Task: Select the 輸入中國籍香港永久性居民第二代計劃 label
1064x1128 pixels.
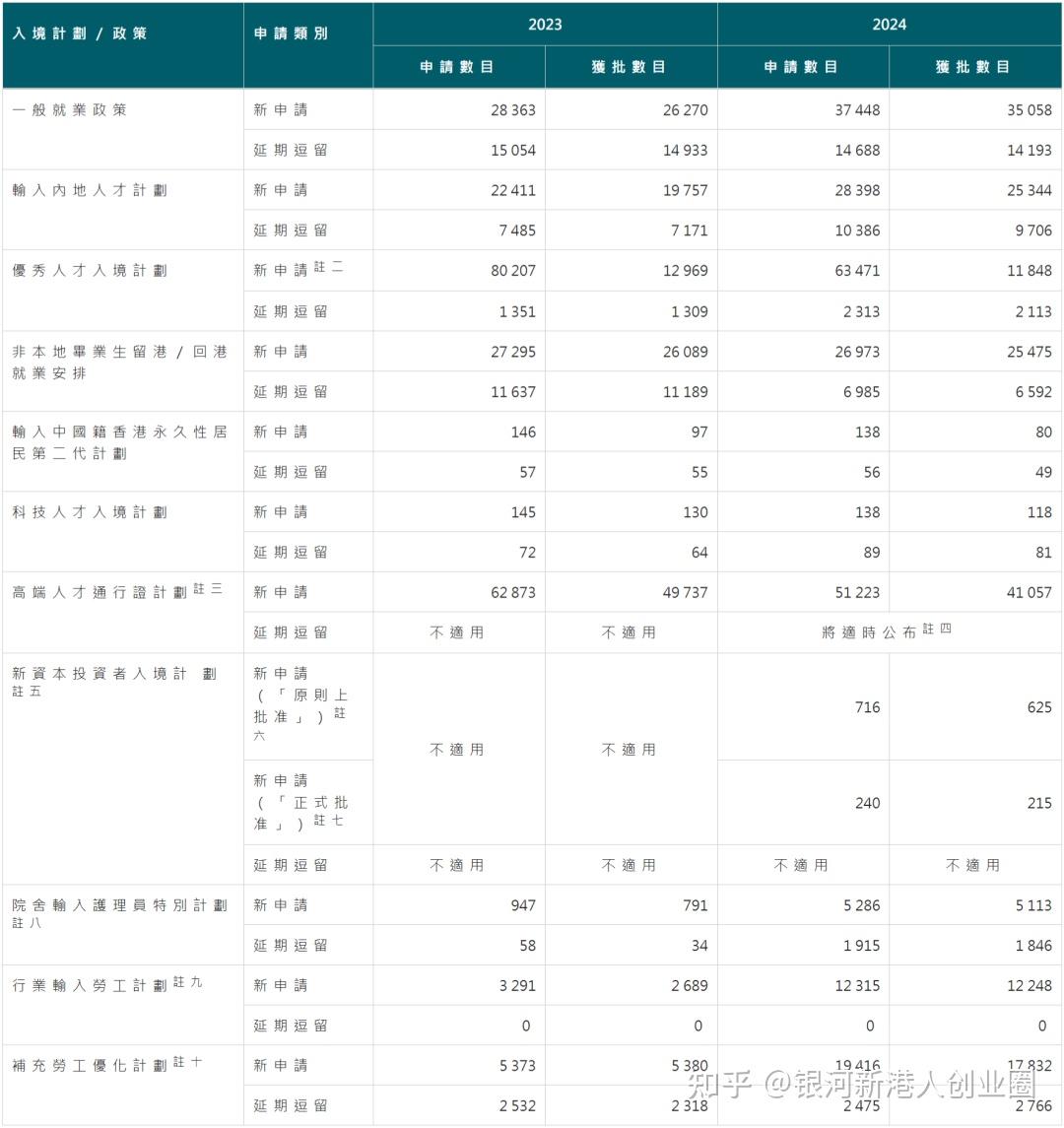Action: [120, 442]
